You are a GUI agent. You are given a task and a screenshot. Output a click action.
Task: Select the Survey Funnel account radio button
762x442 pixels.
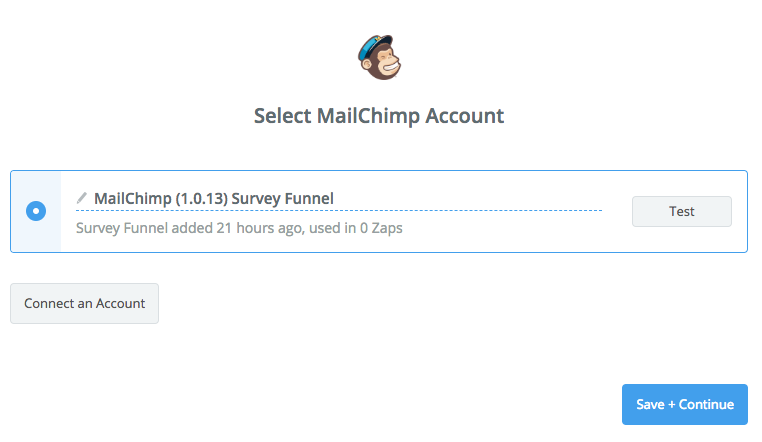click(x=36, y=211)
